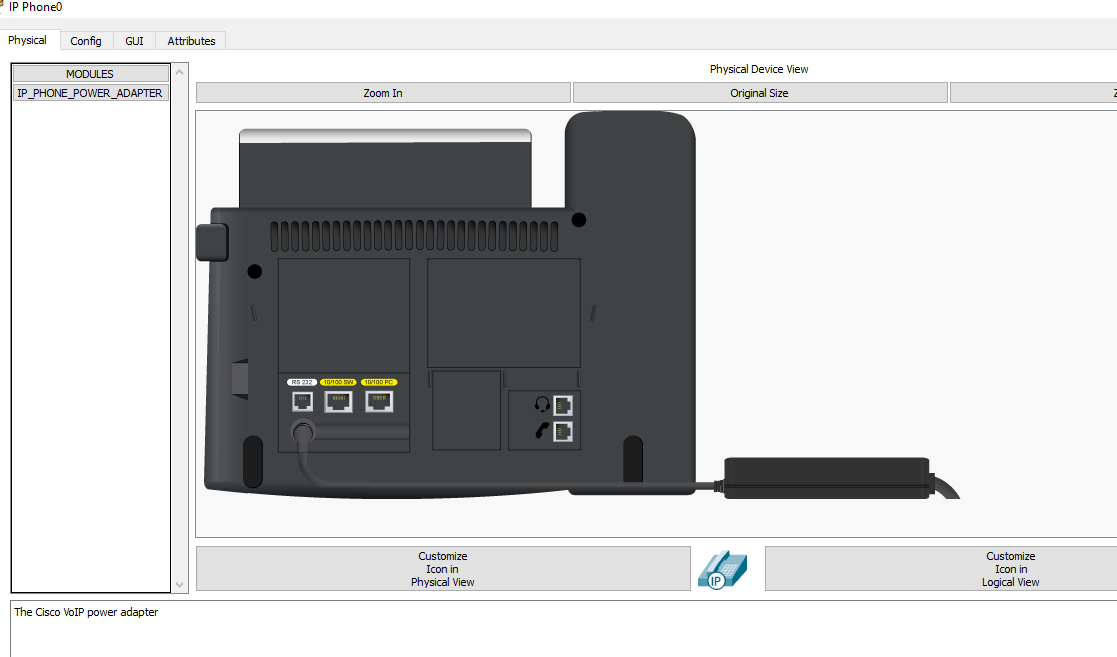This screenshot has width=1117, height=657.
Task: Click modules list scroll down arrow
Action: pos(180,584)
